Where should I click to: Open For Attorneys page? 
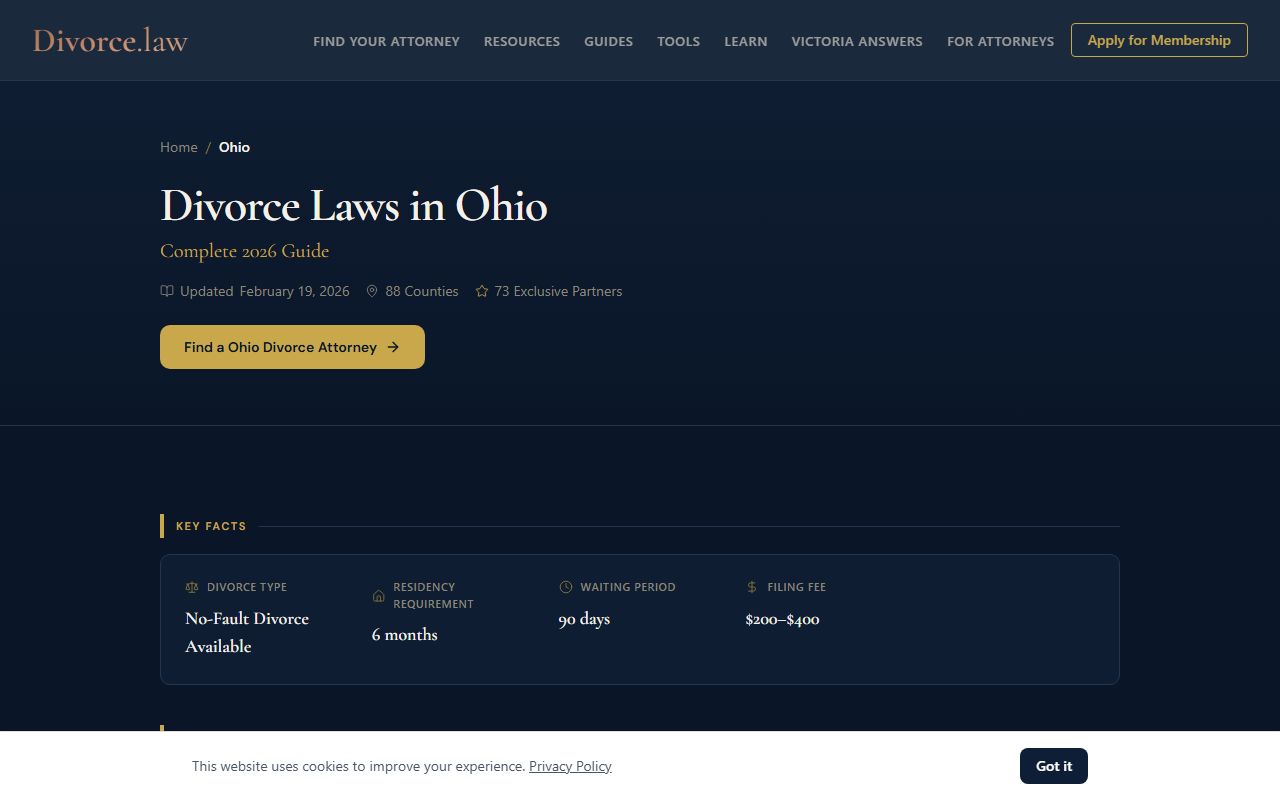pos(1000,41)
